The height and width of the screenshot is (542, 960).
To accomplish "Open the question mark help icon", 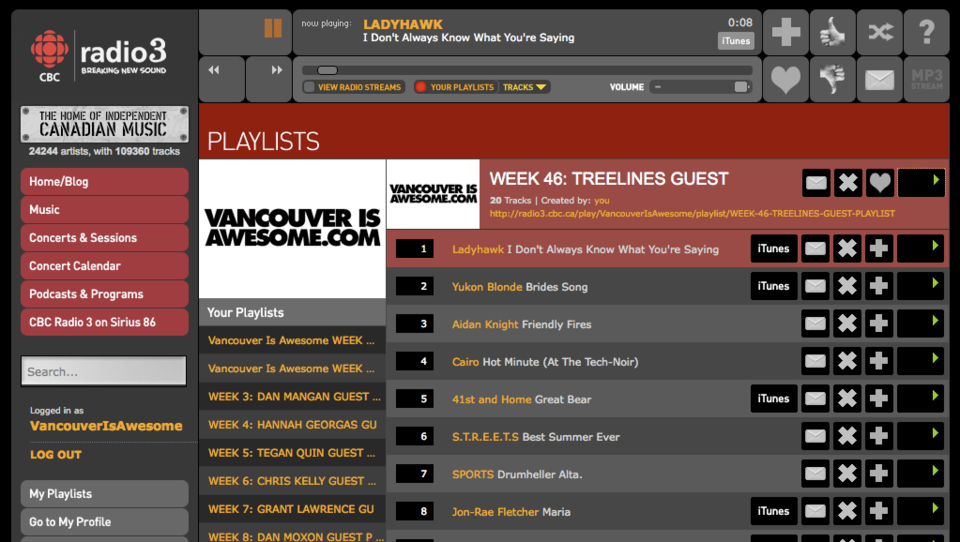I will click(x=927, y=32).
